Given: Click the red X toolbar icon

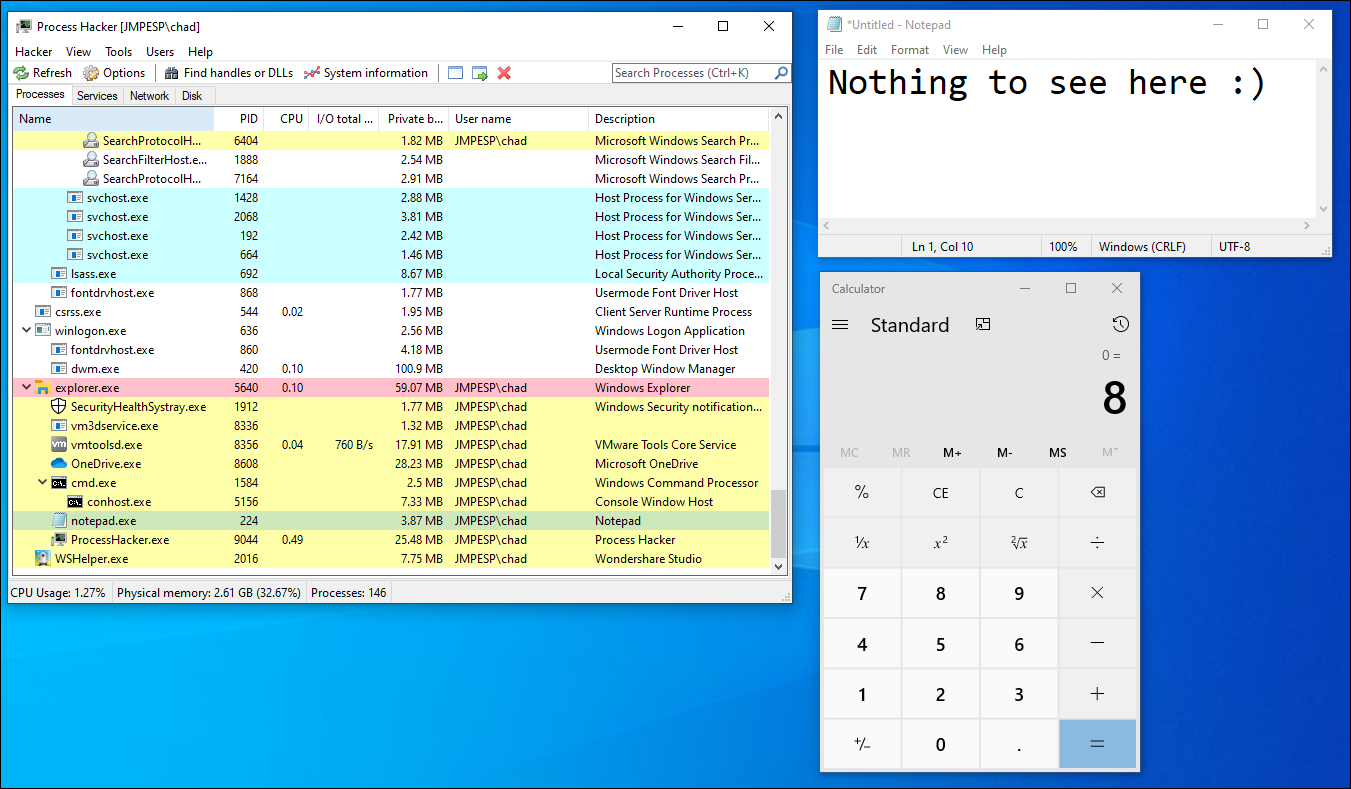Looking at the screenshot, I should [504, 73].
